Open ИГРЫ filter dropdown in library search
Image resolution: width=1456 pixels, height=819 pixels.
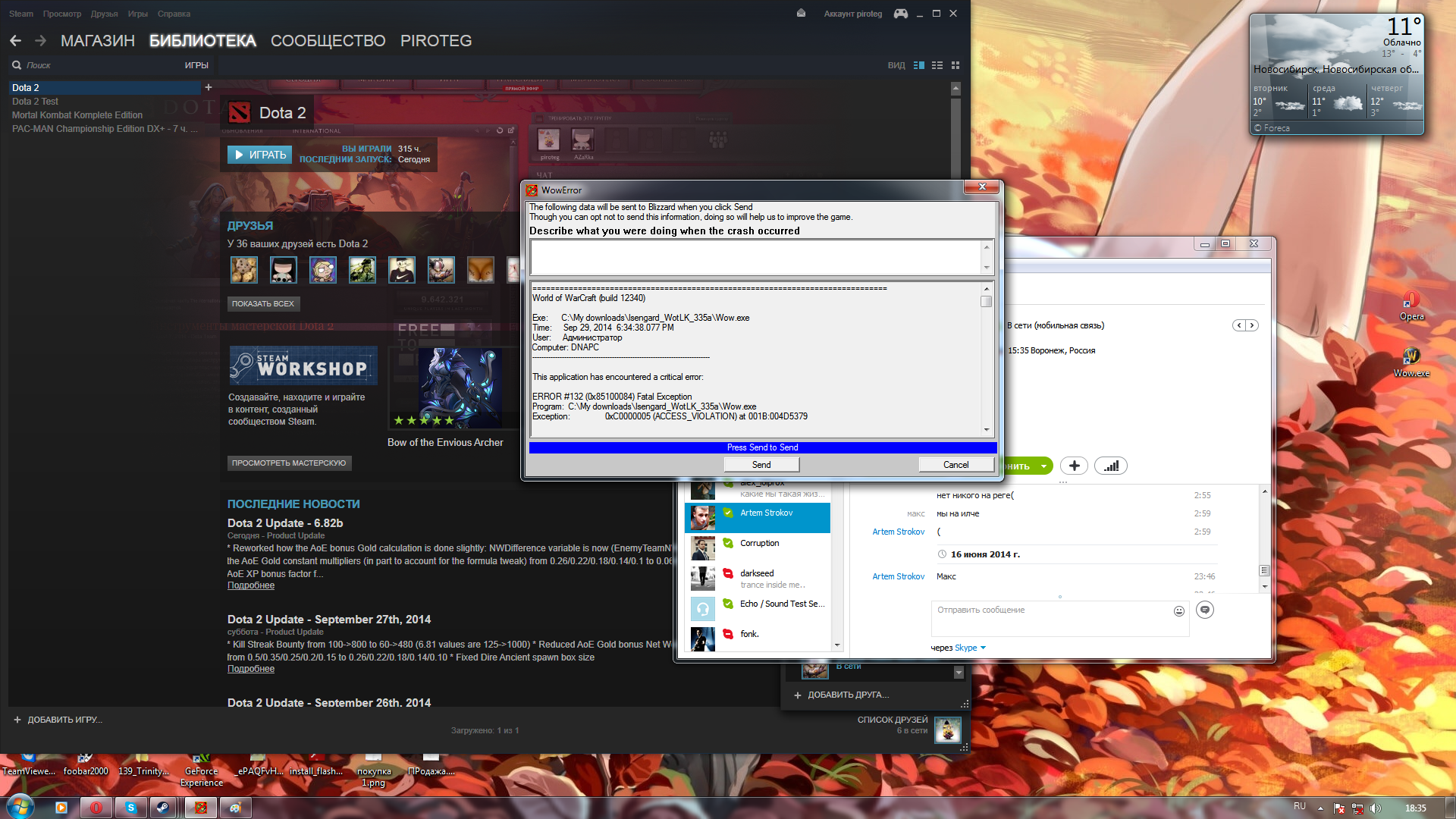pos(196,65)
